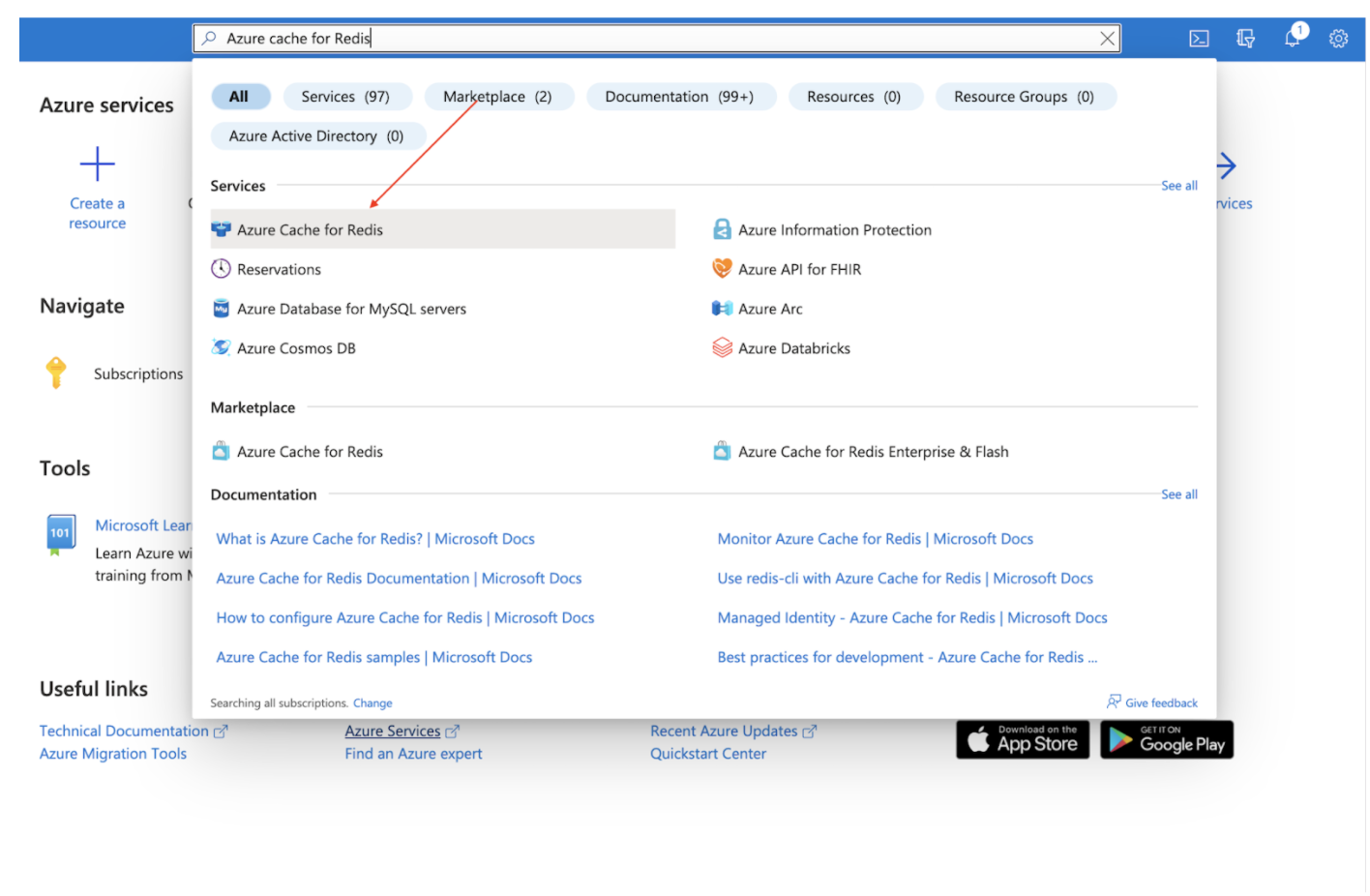Open the Reservations service result
The height and width of the screenshot is (896, 1370).
(x=279, y=269)
